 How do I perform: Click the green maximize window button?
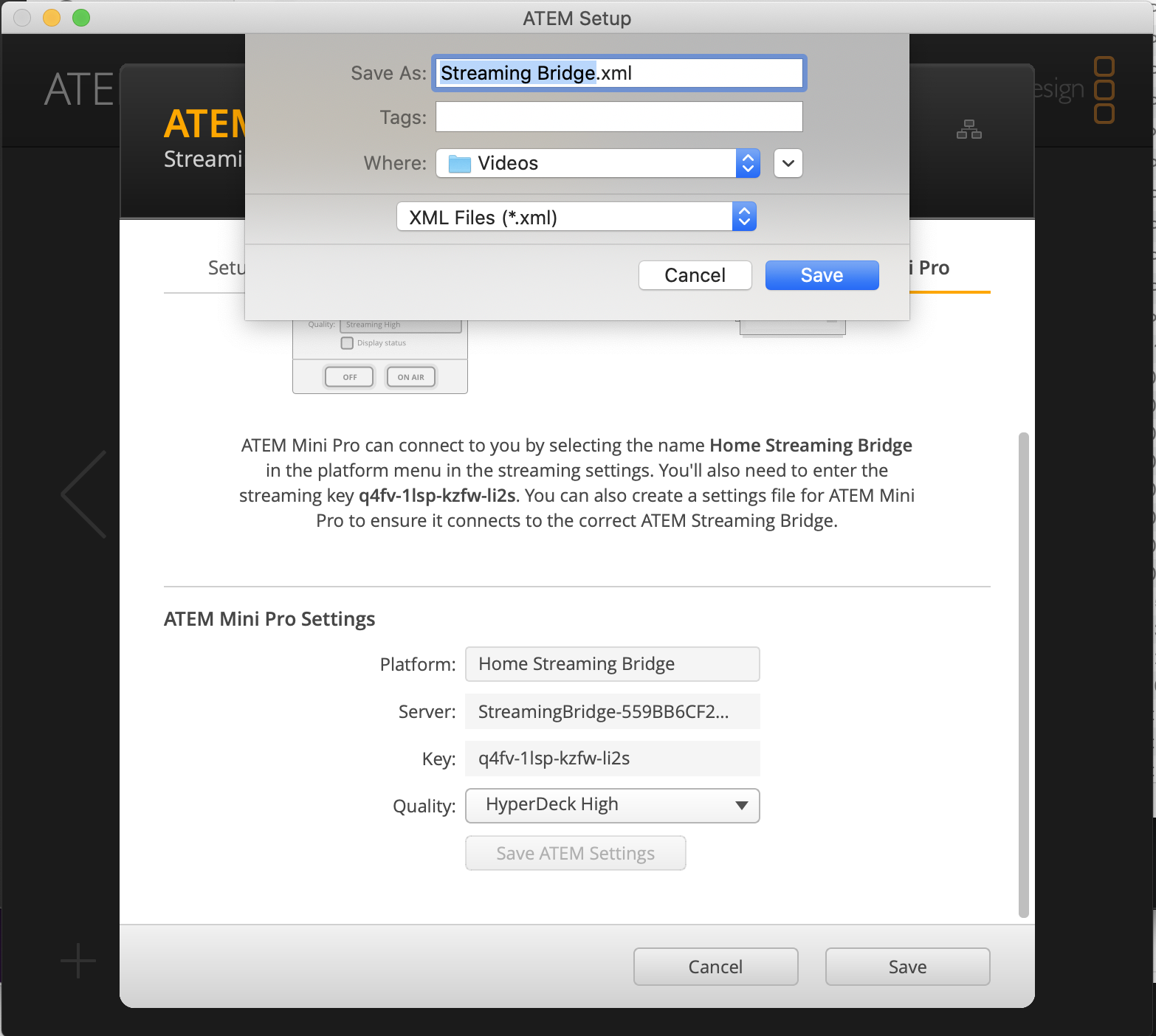(81, 17)
